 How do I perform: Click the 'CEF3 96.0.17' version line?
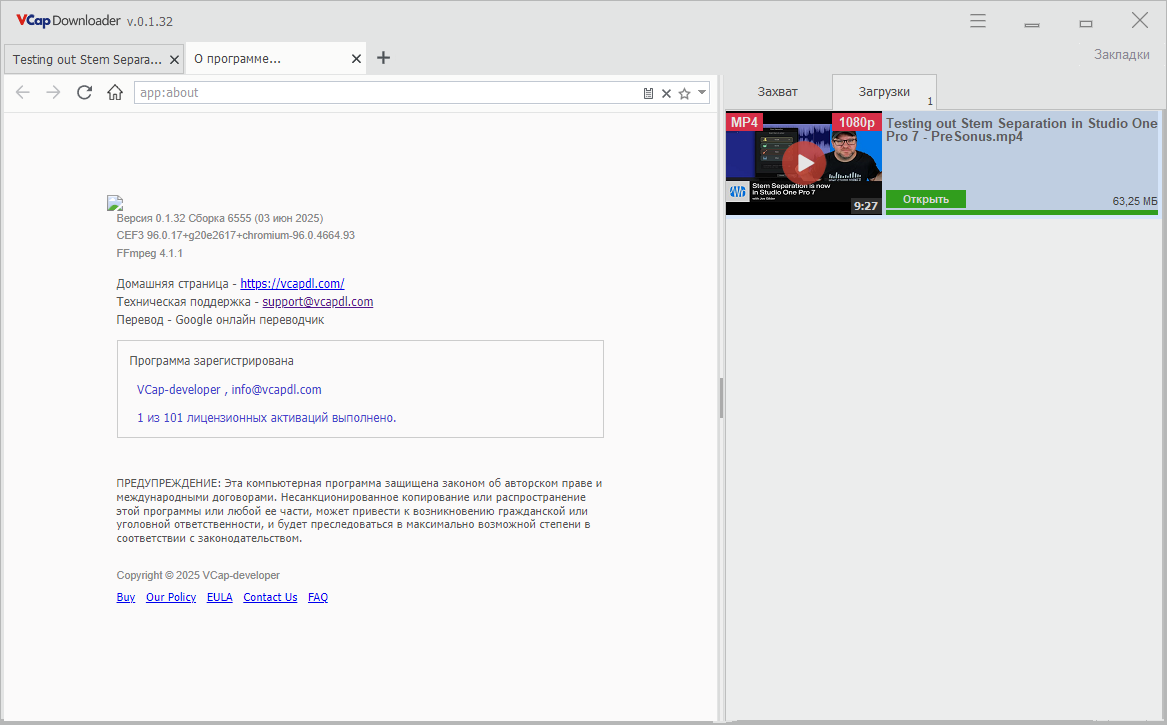236,235
